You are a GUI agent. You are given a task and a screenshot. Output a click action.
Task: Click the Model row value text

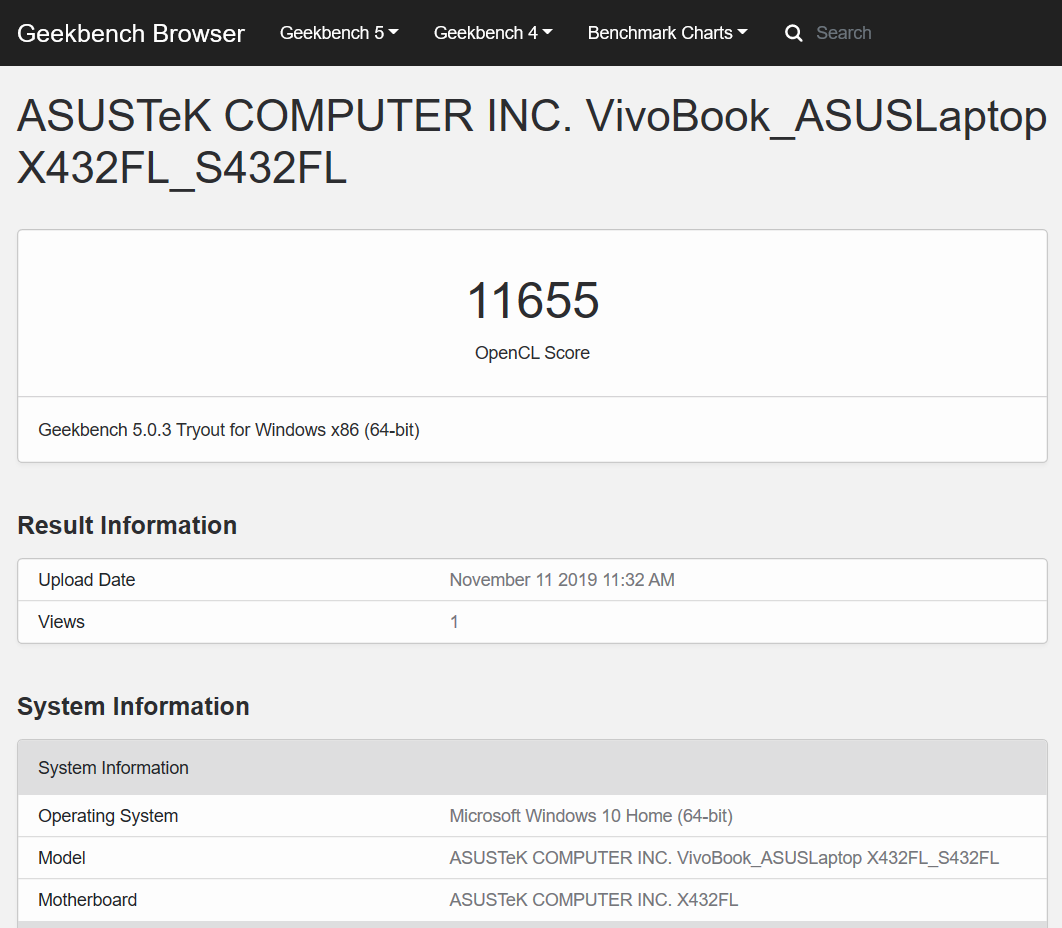724,858
